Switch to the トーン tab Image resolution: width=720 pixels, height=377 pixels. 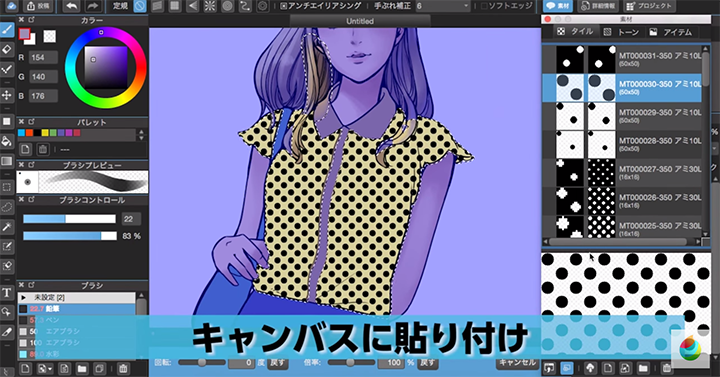point(622,32)
